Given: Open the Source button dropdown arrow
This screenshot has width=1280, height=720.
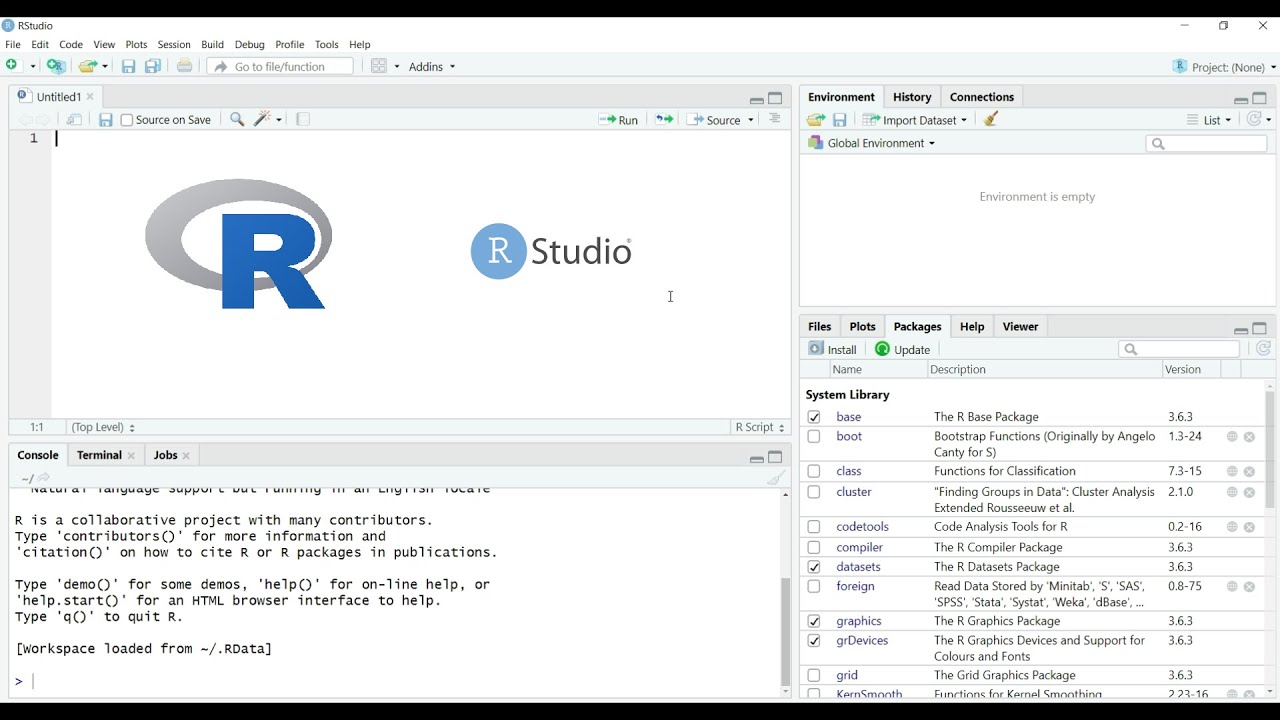Looking at the screenshot, I should pos(751,121).
